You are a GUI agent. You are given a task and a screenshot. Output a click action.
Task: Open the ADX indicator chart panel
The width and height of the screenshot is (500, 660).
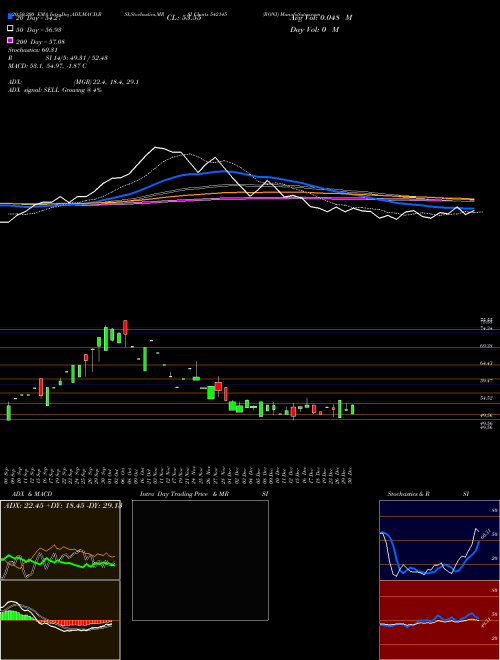60,540
